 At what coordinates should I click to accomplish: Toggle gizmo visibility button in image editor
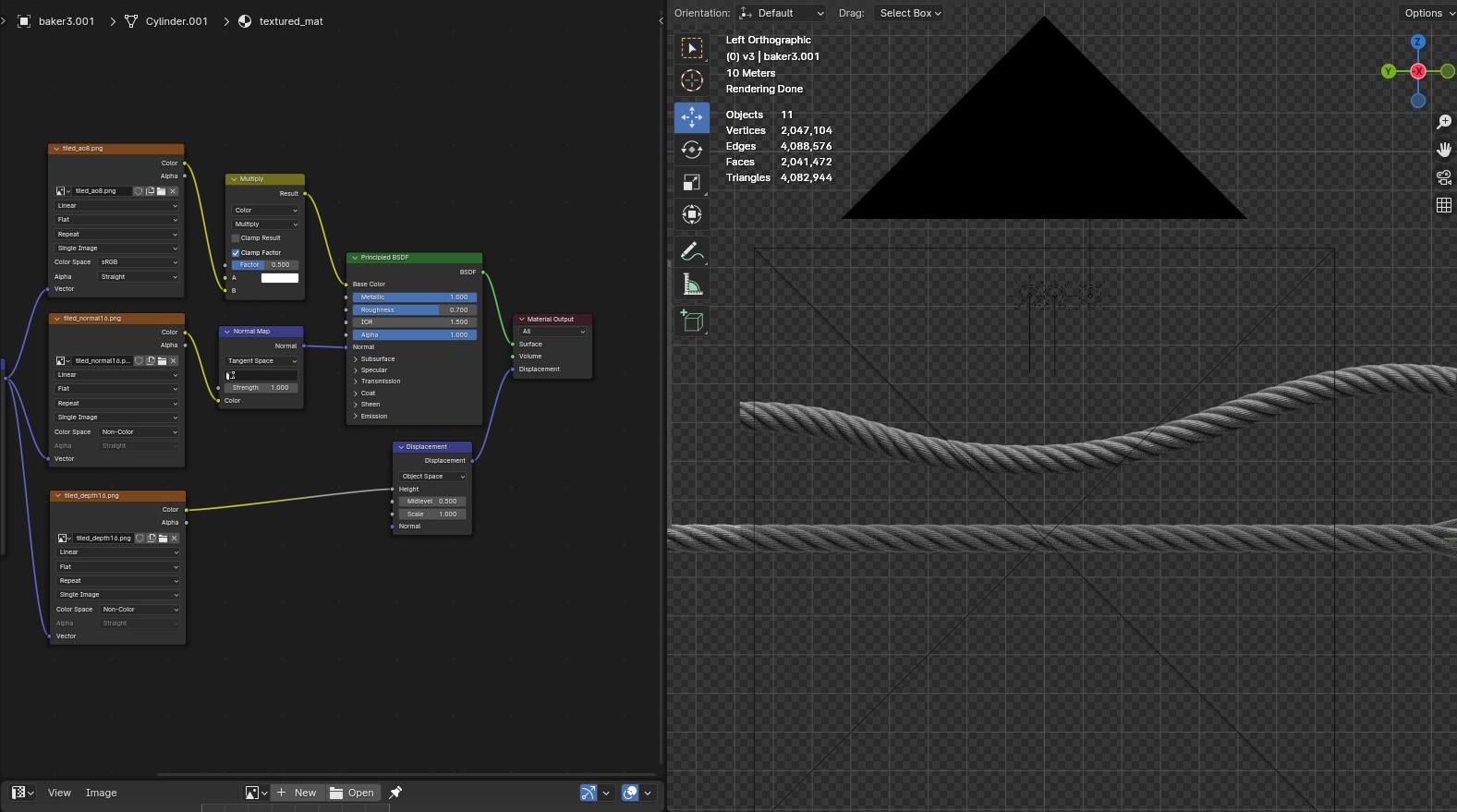coord(589,793)
